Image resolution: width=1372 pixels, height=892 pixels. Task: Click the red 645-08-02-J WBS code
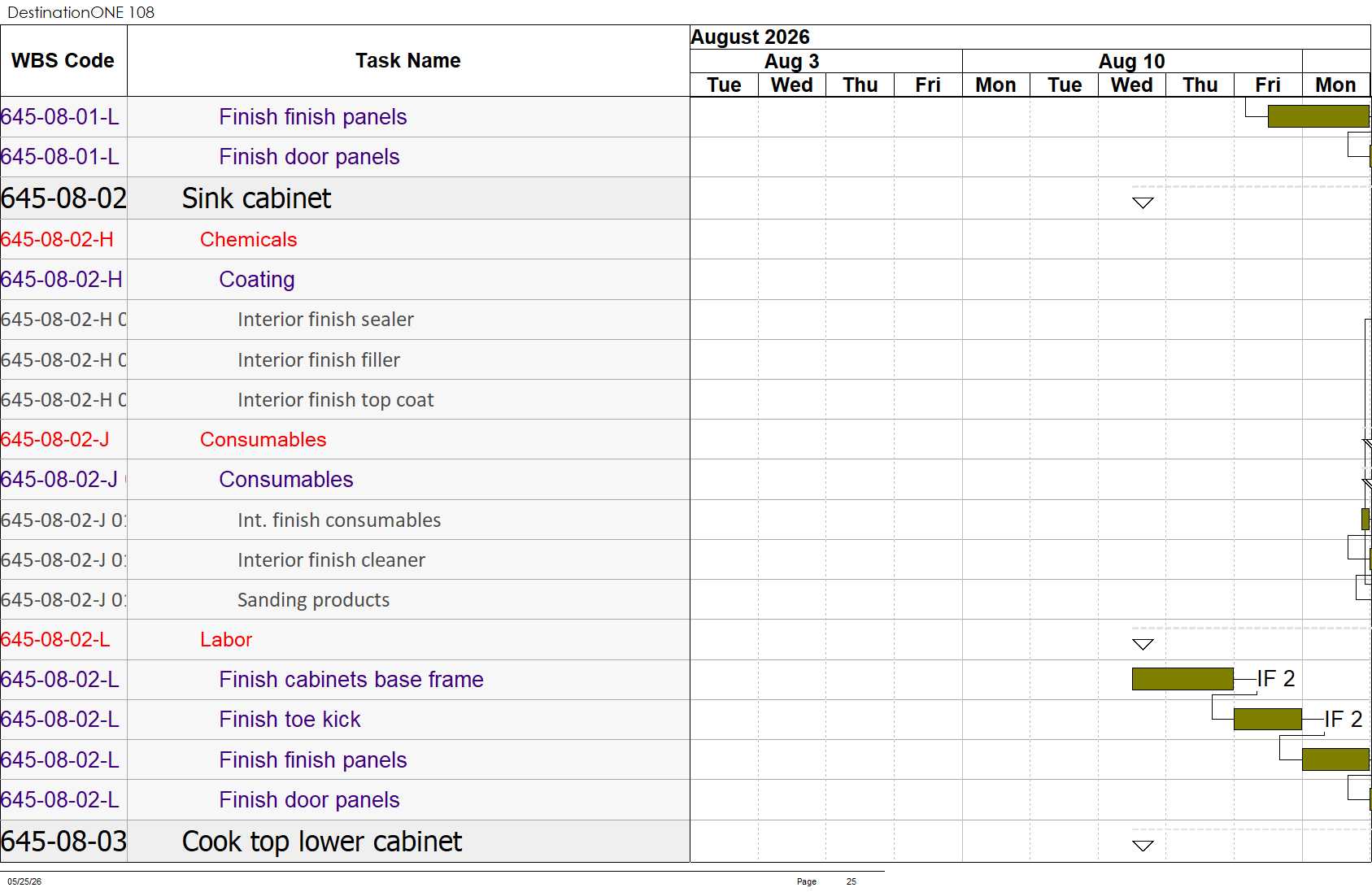(55, 439)
